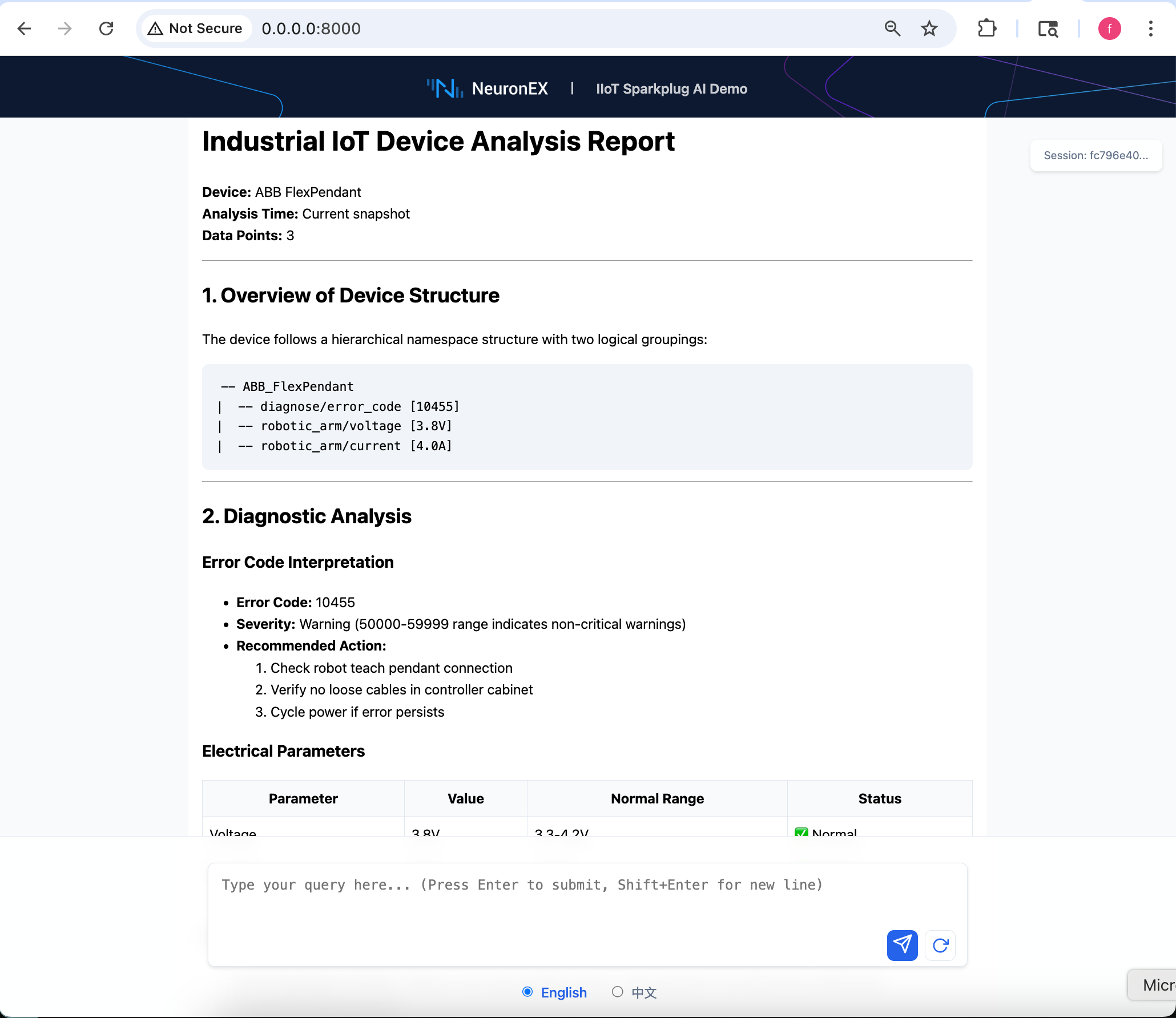The width and height of the screenshot is (1176, 1018).
Task: Reload the page with the refresh icon
Action: pyautogui.click(x=106, y=29)
